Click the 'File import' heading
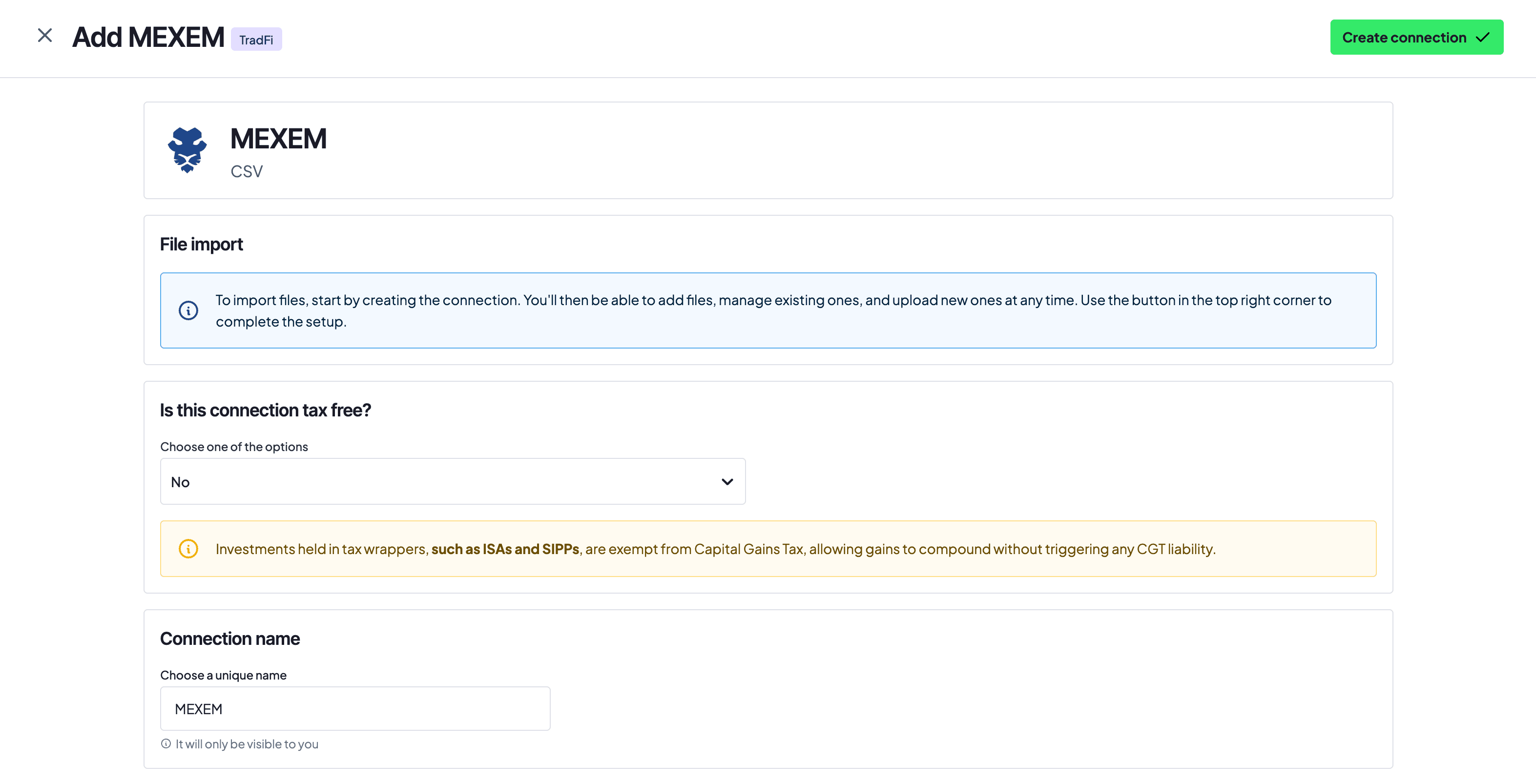 point(202,245)
